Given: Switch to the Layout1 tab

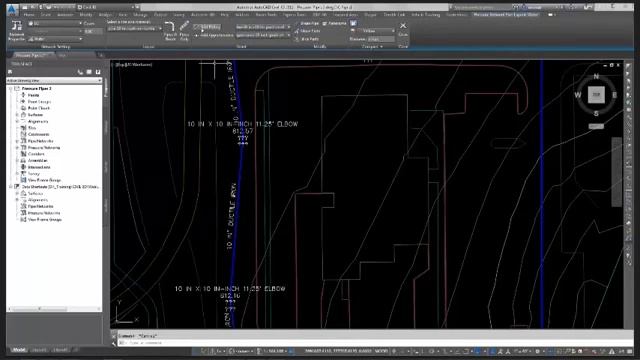Looking at the screenshot, I should coord(39,350).
